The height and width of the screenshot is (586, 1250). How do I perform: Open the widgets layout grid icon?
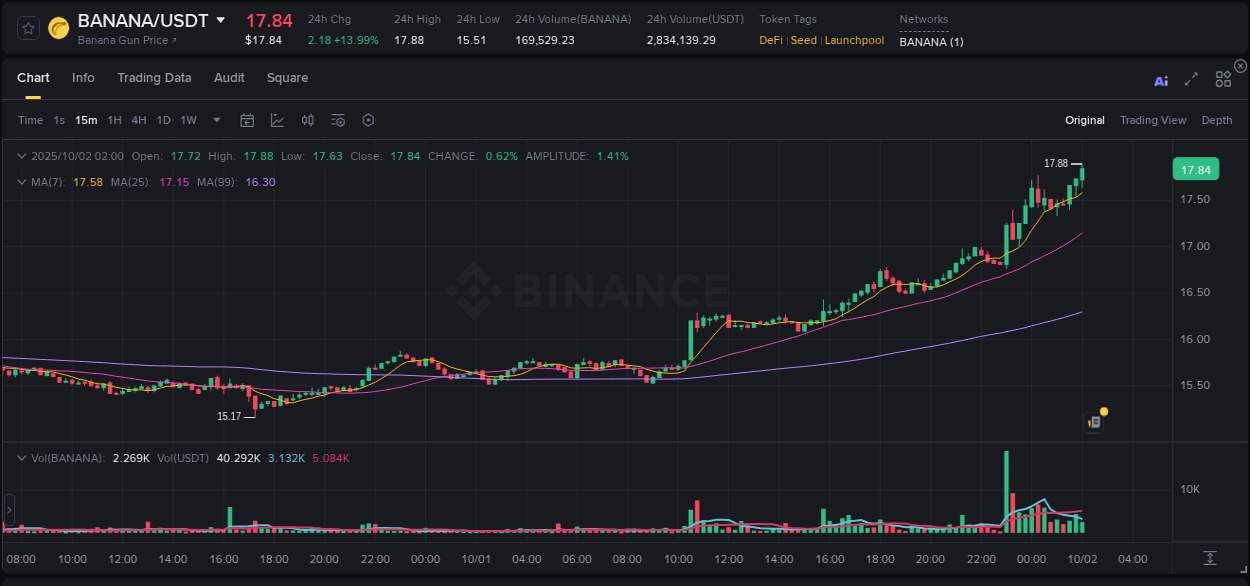click(x=1223, y=79)
